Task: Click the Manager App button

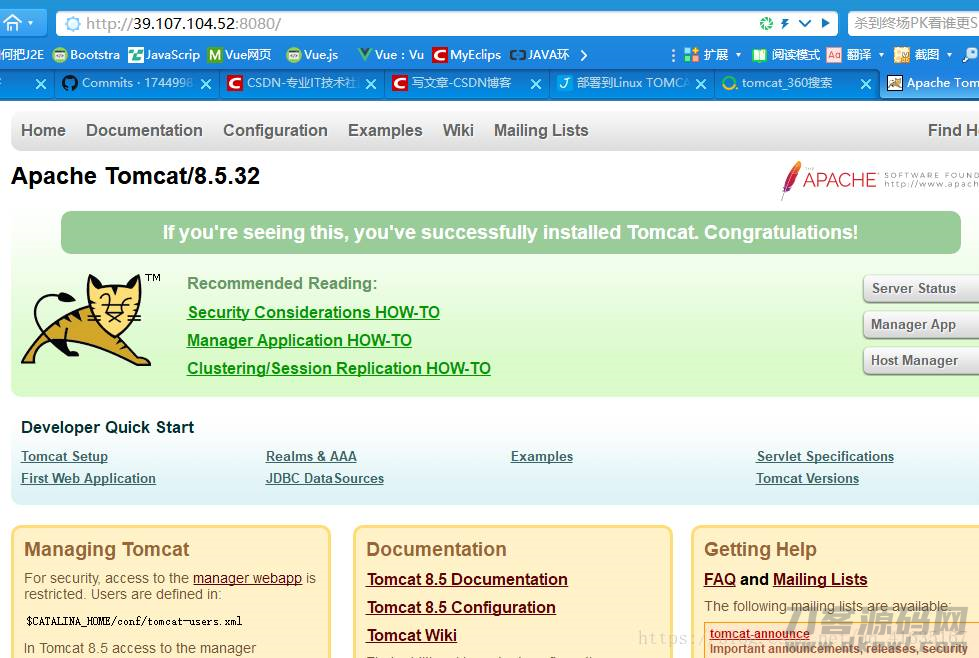Action: [921, 325]
